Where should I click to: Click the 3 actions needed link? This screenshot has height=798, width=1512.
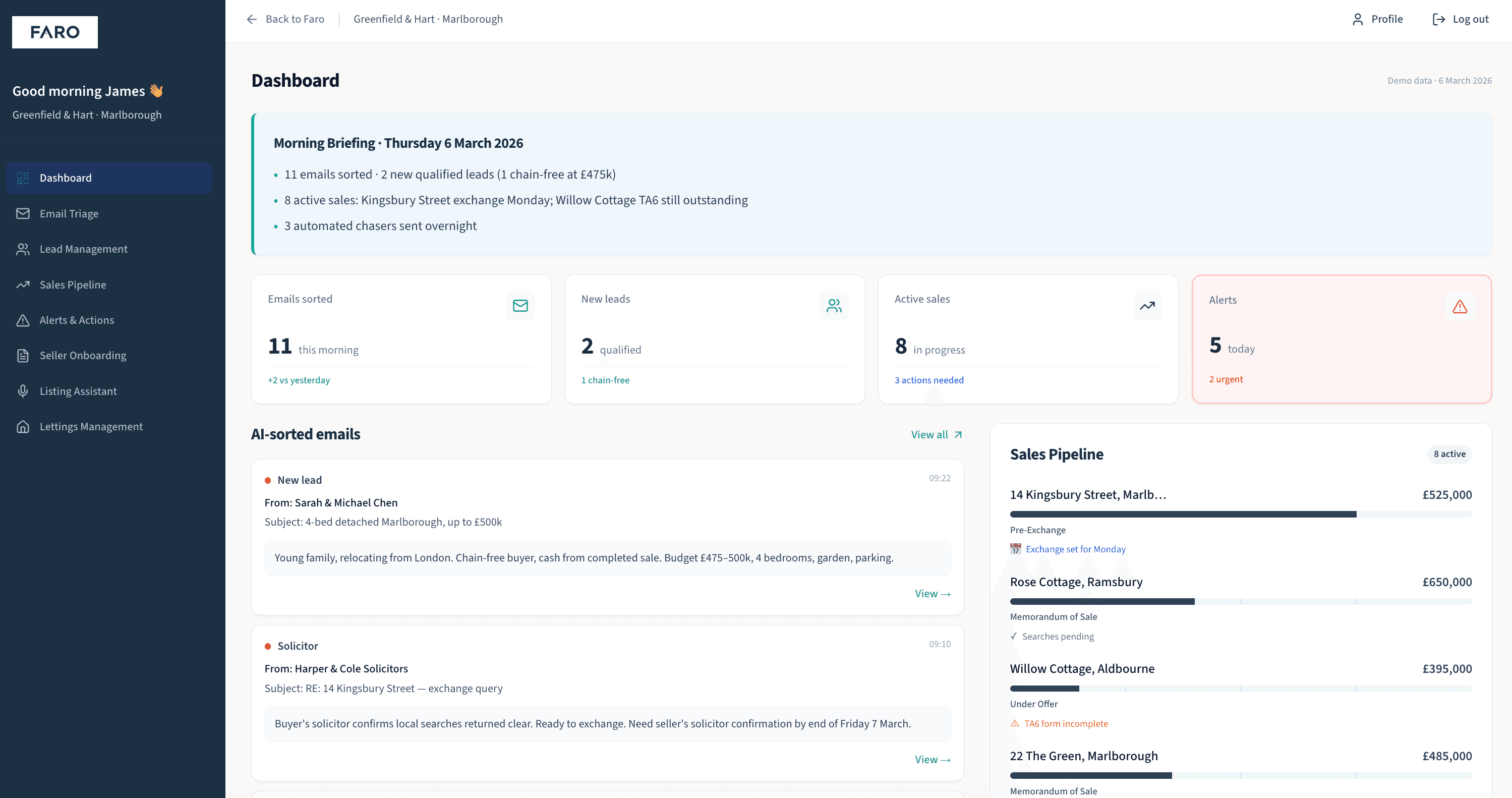click(x=928, y=380)
